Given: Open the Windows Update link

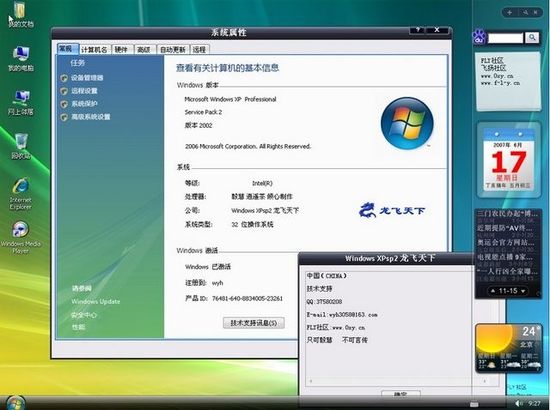Looking at the screenshot, I should [95, 302].
